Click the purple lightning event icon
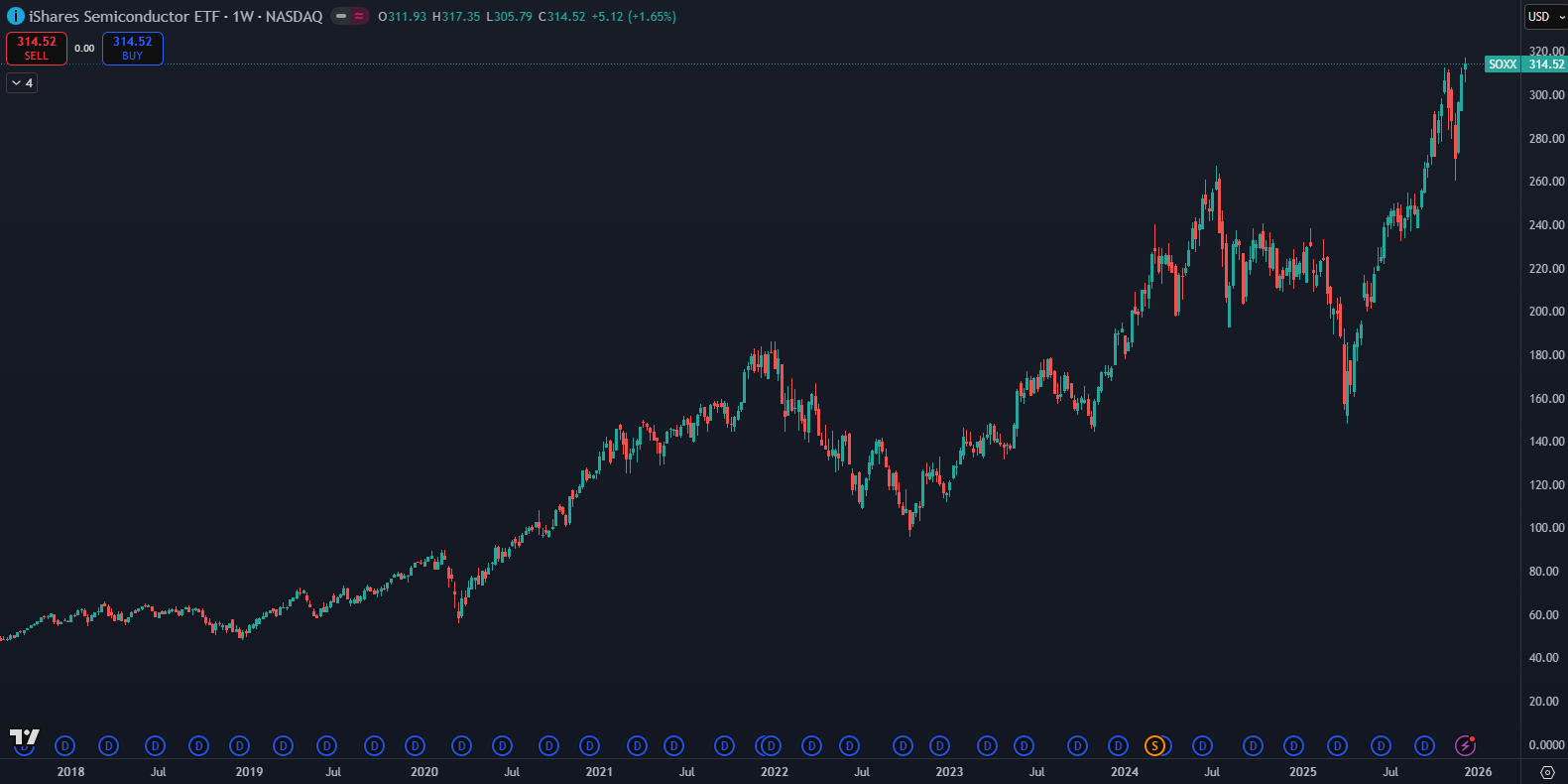The height and width of the screenshot is (784, 1568). (x=1465, y=745)
